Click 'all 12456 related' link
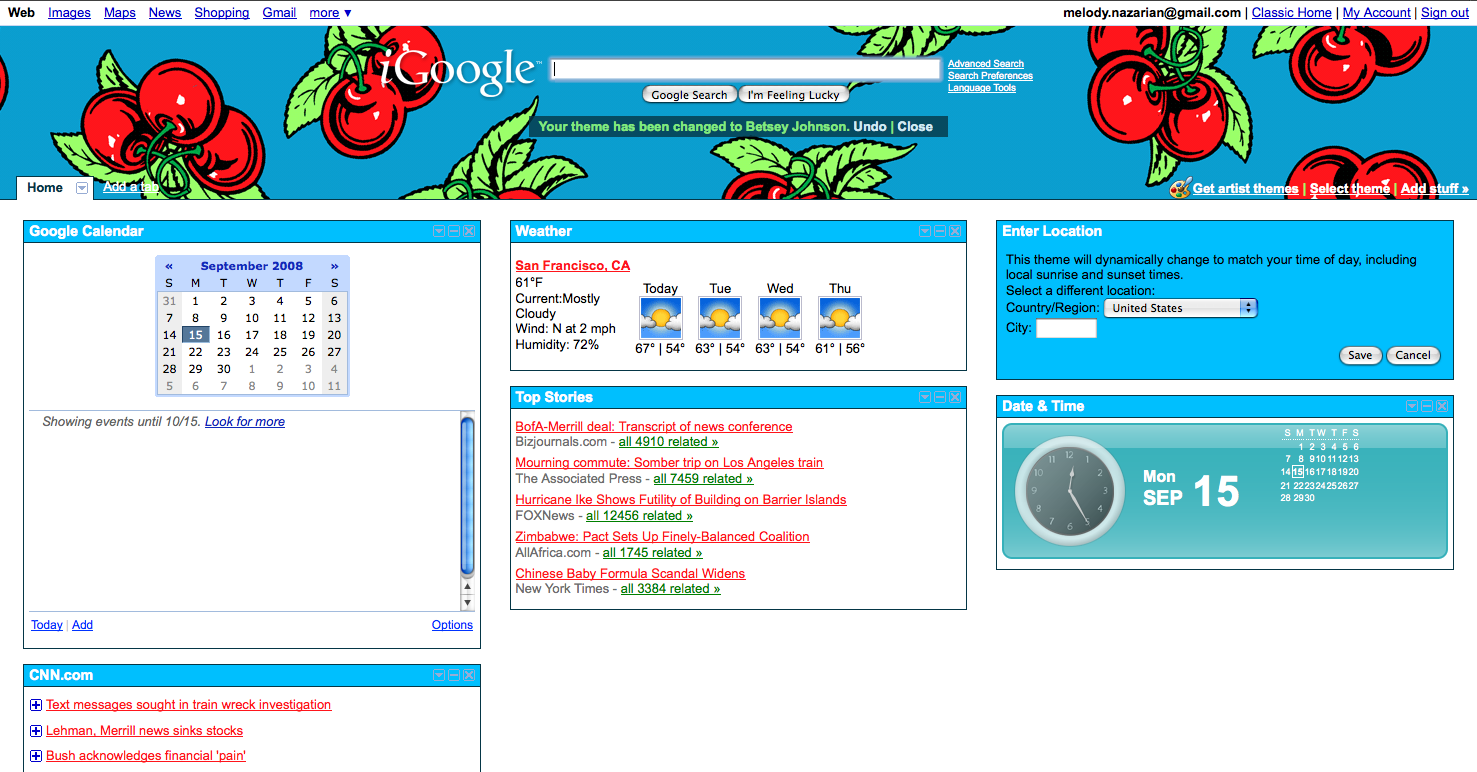The height and width of the screenshot is (772, 1477). click(640, 516)
